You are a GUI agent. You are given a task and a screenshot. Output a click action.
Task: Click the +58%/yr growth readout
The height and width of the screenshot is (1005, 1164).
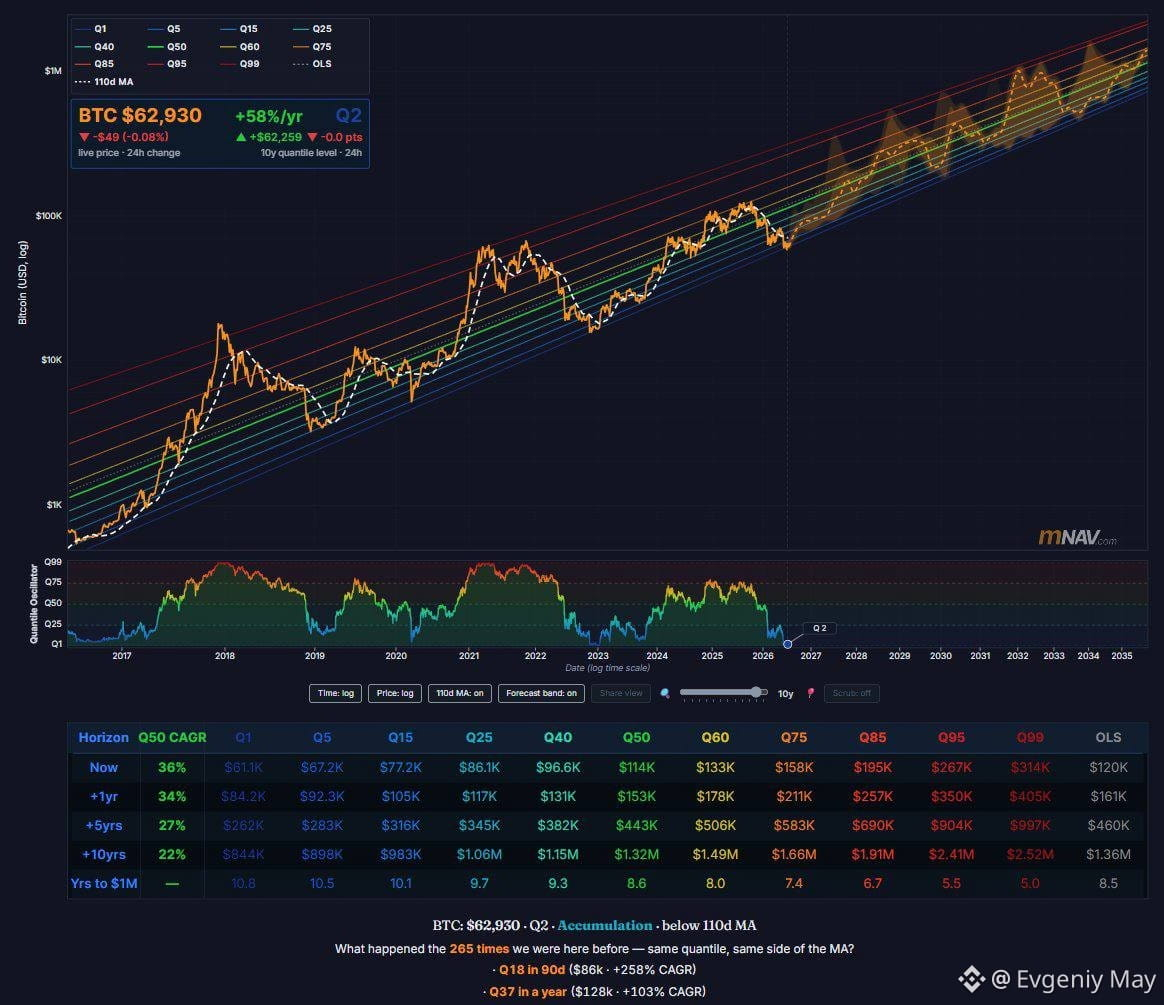coord(269,117)
